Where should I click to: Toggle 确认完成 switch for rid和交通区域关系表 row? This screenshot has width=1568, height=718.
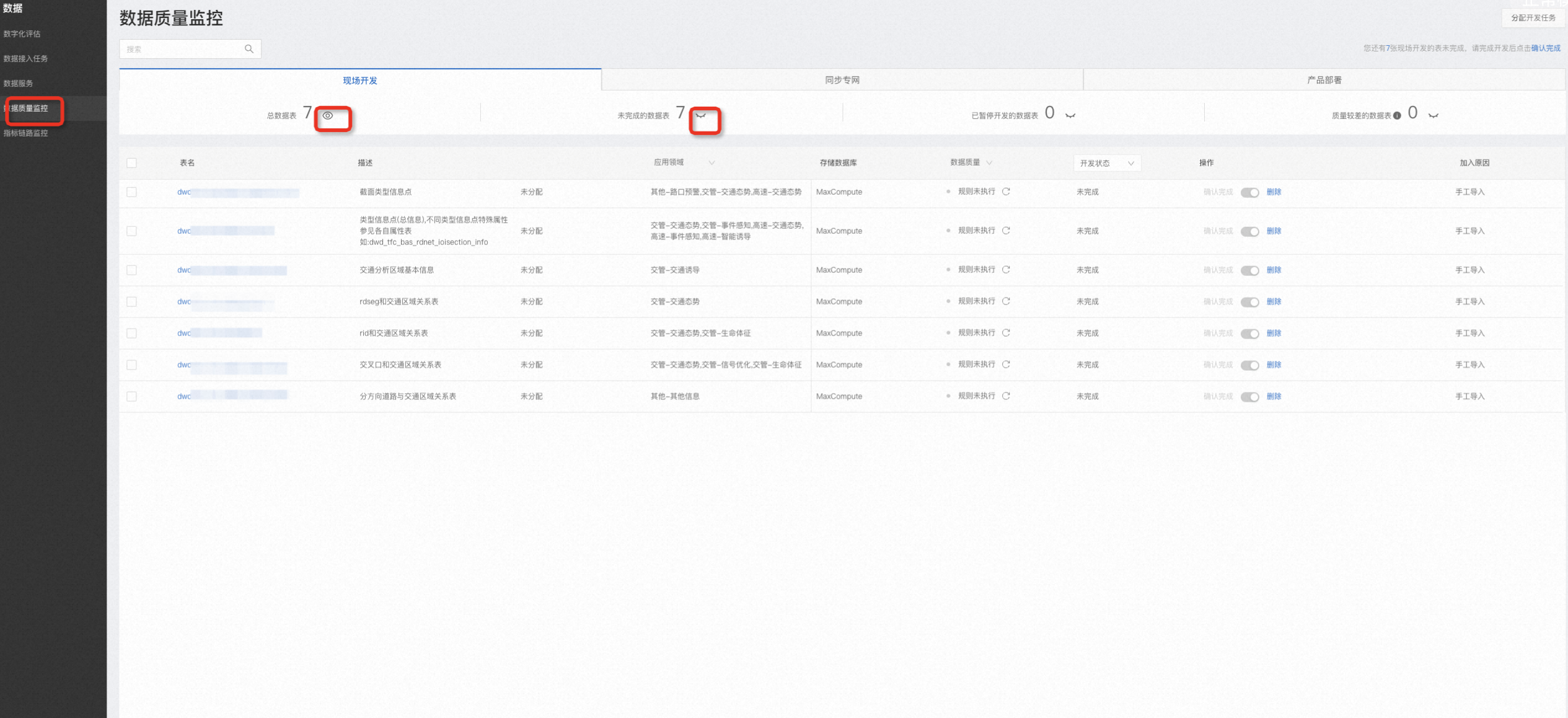coord(1249,334)
